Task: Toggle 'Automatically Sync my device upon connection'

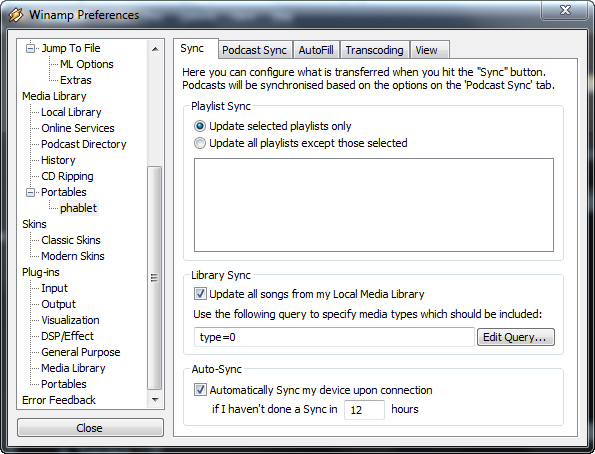Action: point(200,390)
